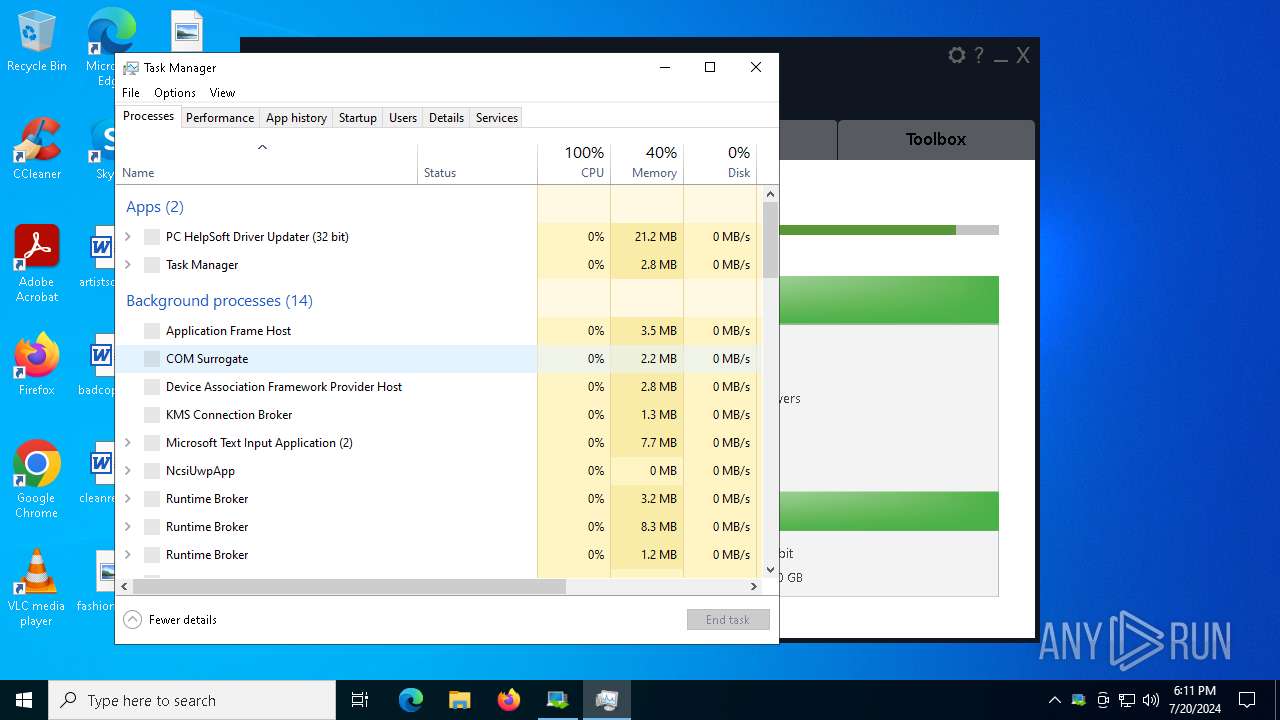1280x720 pixels.
Task: Open Task View on the taskbar
Action: (x=360, y=700)
